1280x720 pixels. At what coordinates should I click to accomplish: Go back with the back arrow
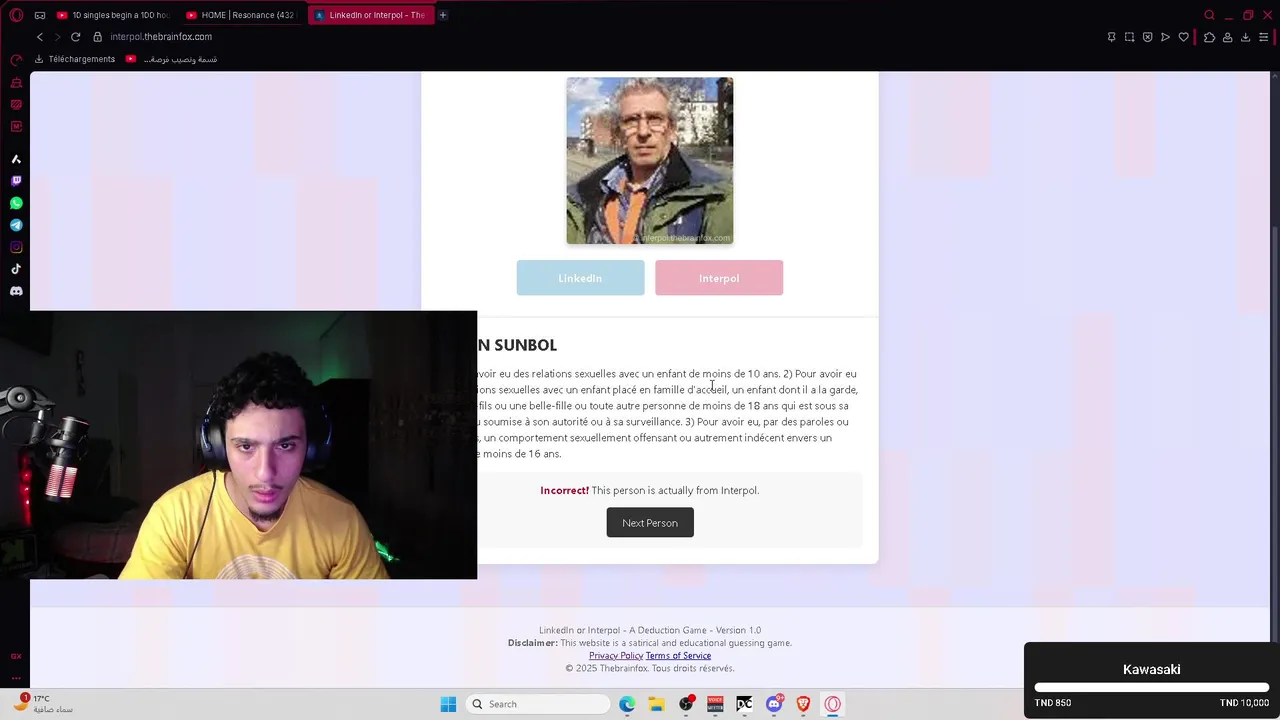40,37
